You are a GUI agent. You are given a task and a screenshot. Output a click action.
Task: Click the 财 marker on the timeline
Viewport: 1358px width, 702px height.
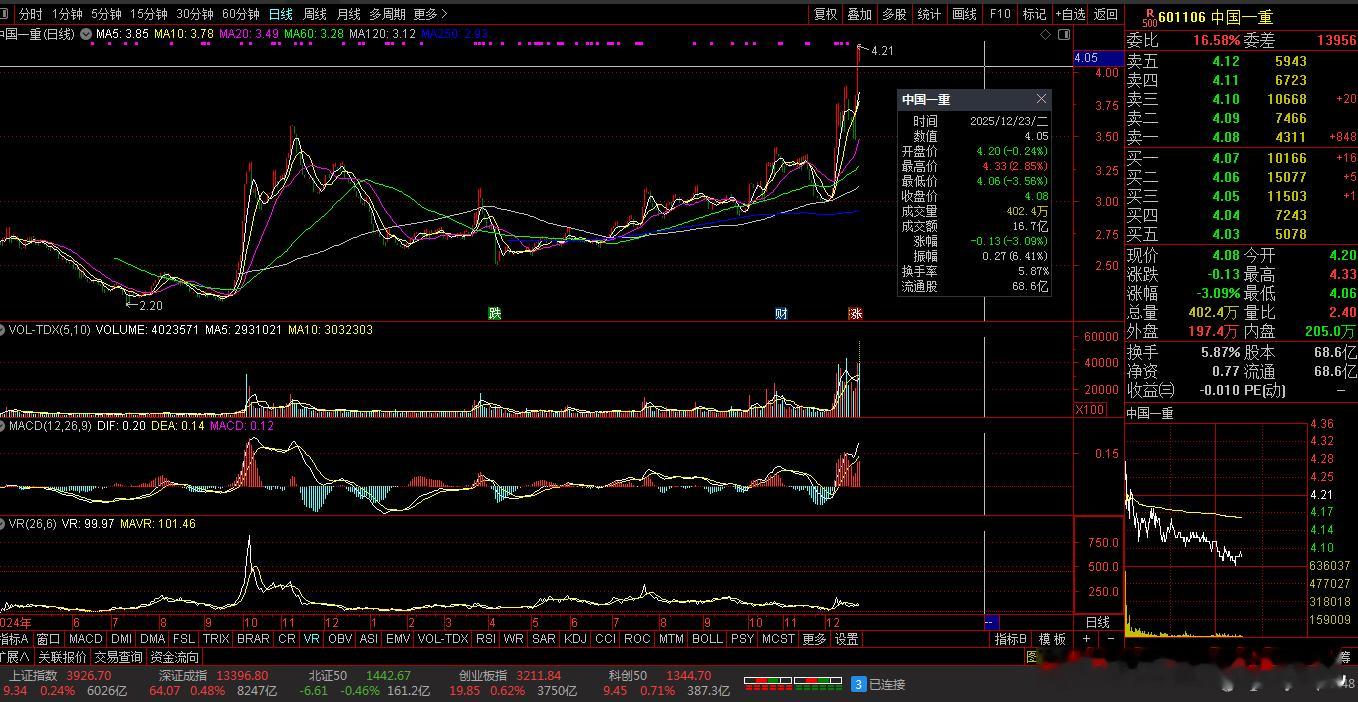pyautogui.click(x=781, y=313)
